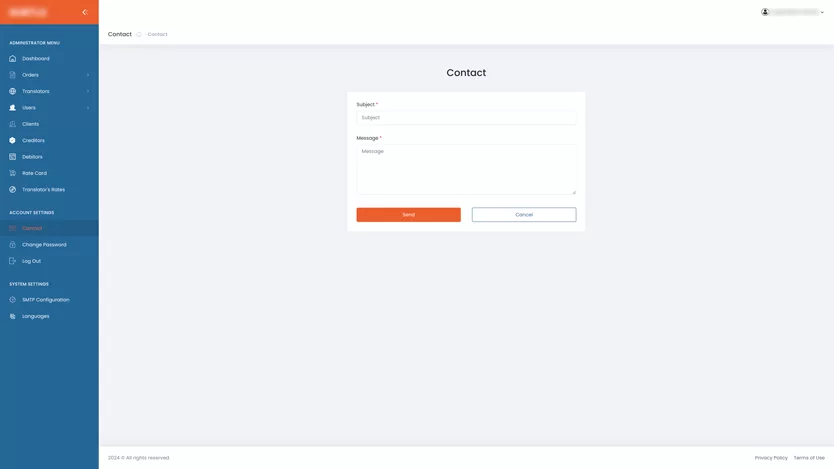This screenshot has height=469, width=834.
Task: Open Dashboard via its home icon
Action: [13, 58]
